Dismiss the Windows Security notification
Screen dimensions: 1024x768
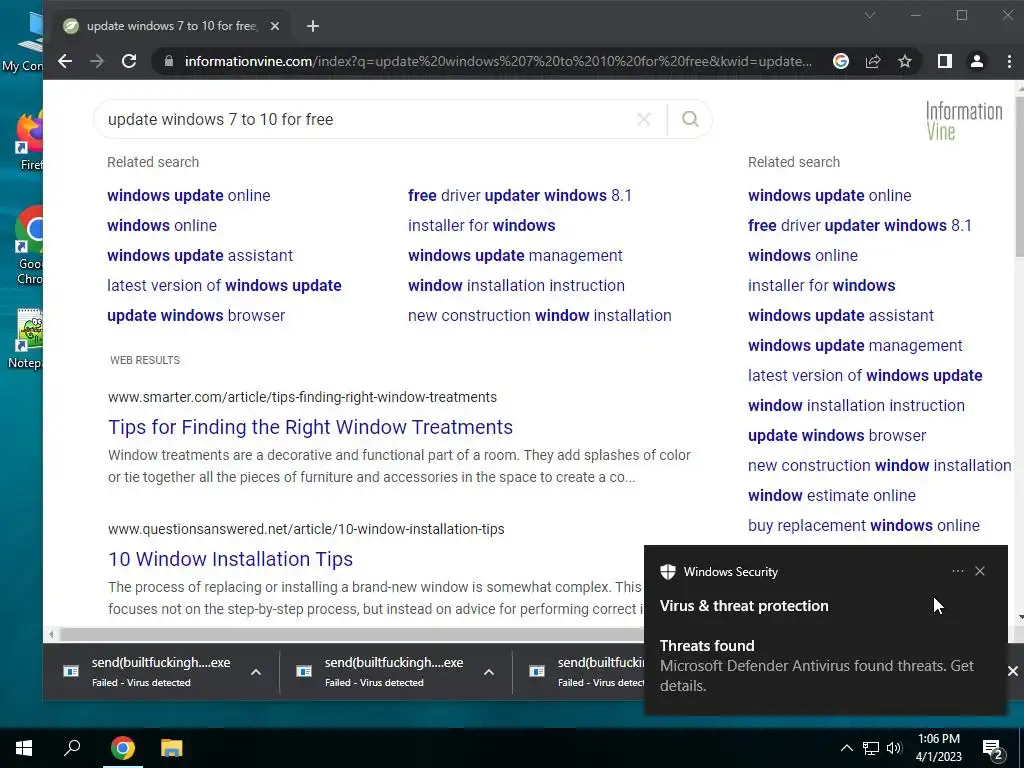coord(980,571)
